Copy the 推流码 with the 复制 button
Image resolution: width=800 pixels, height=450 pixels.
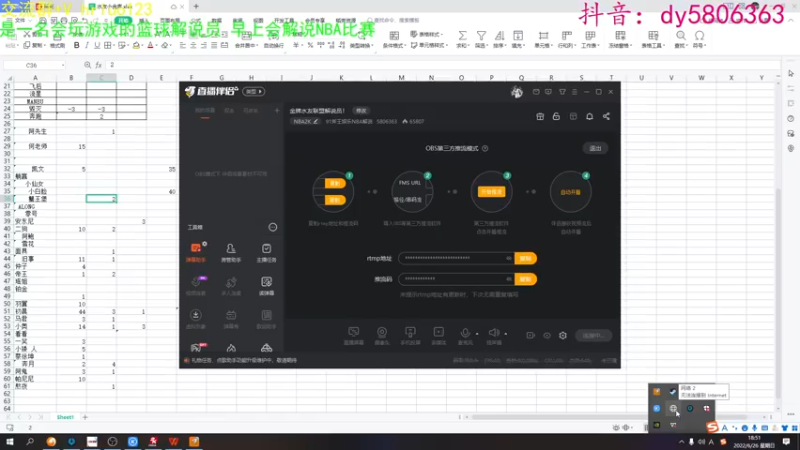(x=526, y=279)
